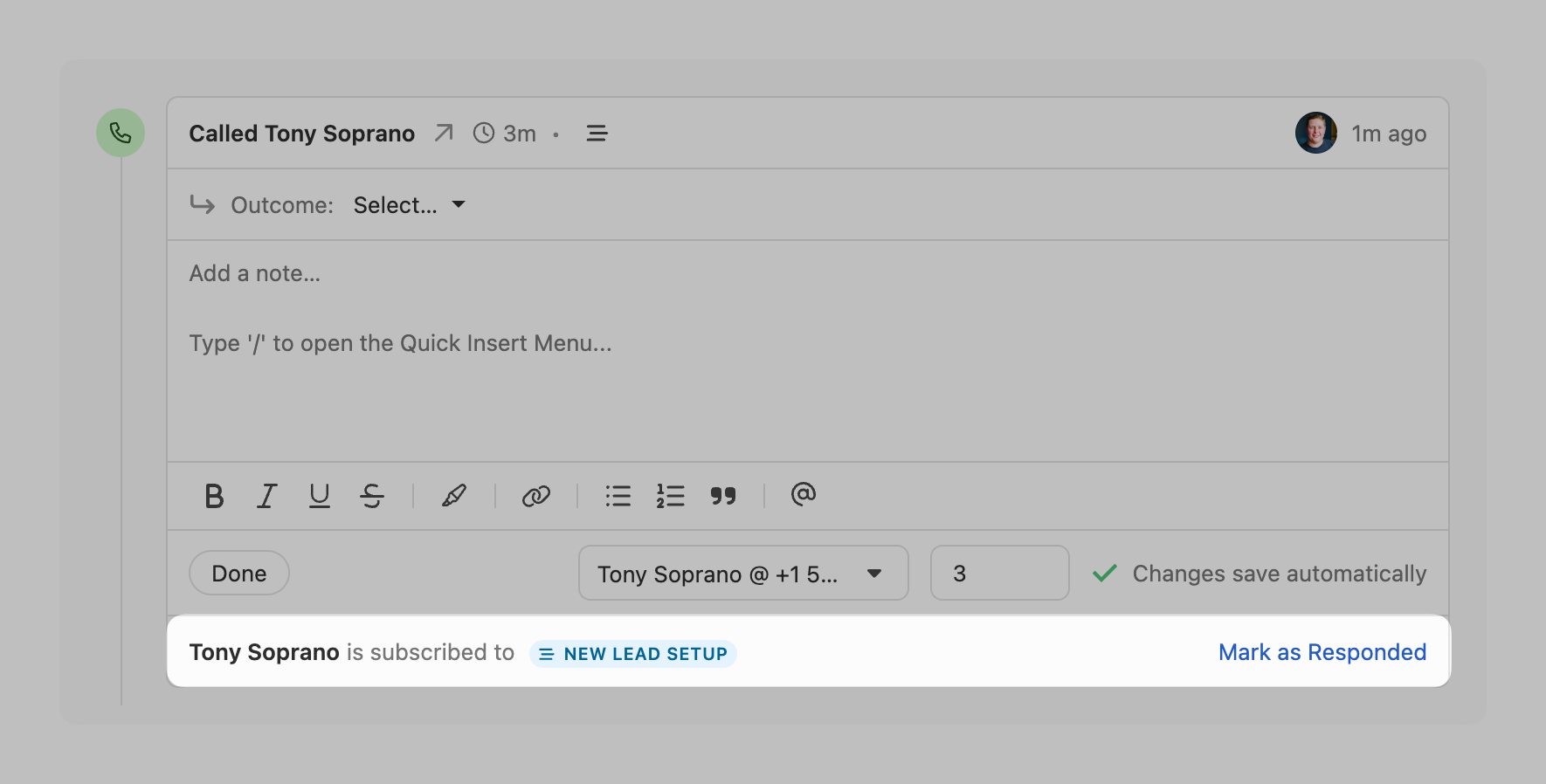
Task: Open the hamburger menu beside call duration
Action: point(597,134)
